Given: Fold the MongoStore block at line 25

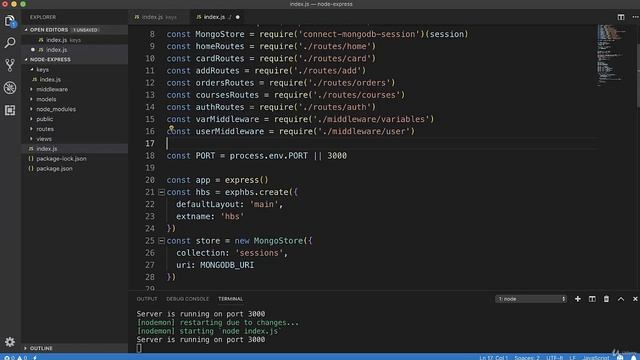Looking at the screenshot, I should [162, 241].
